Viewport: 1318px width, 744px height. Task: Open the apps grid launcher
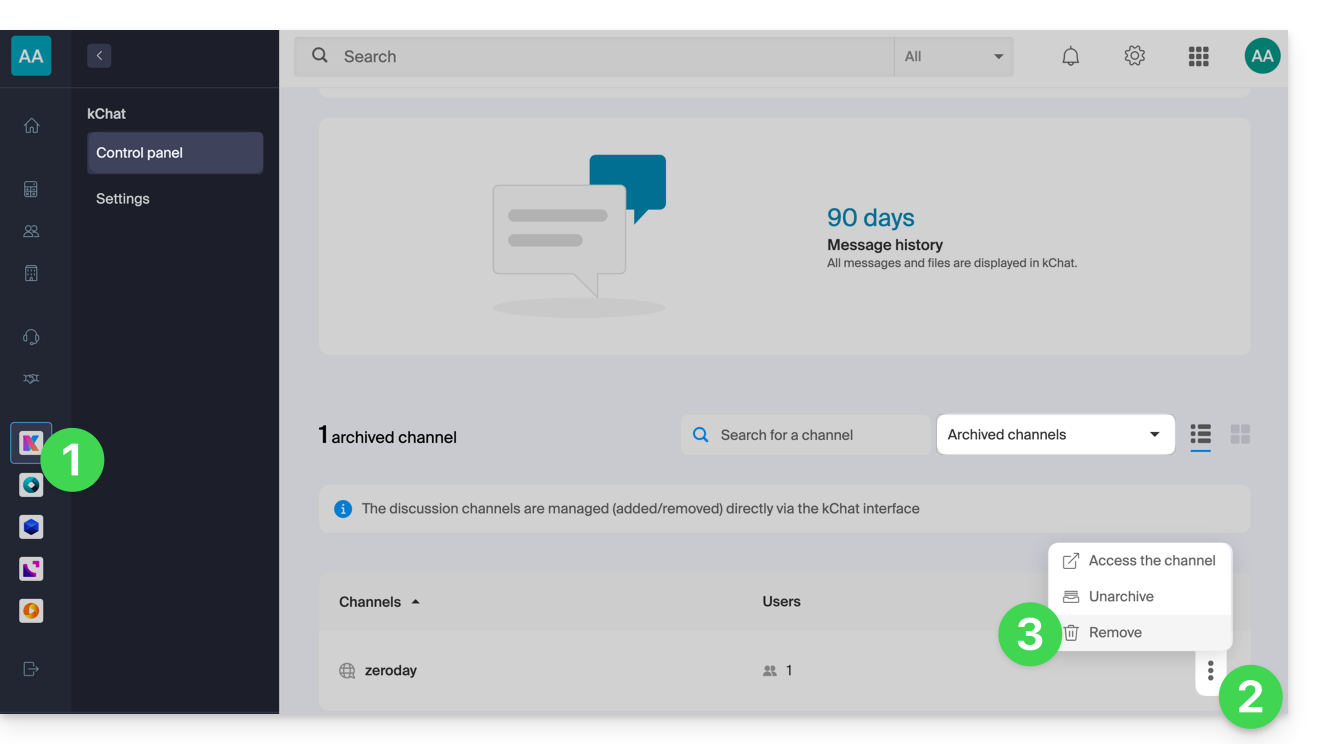[x=1198, y=56]
